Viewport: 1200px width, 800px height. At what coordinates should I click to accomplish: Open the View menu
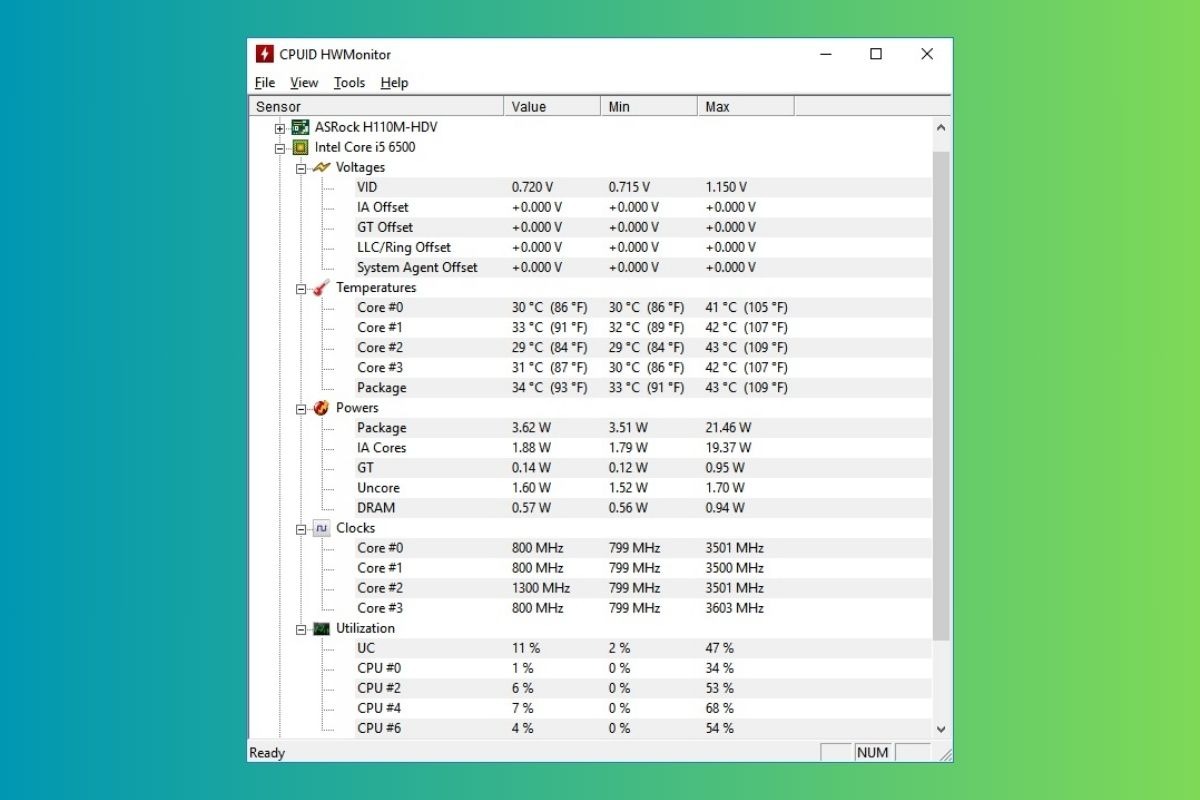pos(304,83)
